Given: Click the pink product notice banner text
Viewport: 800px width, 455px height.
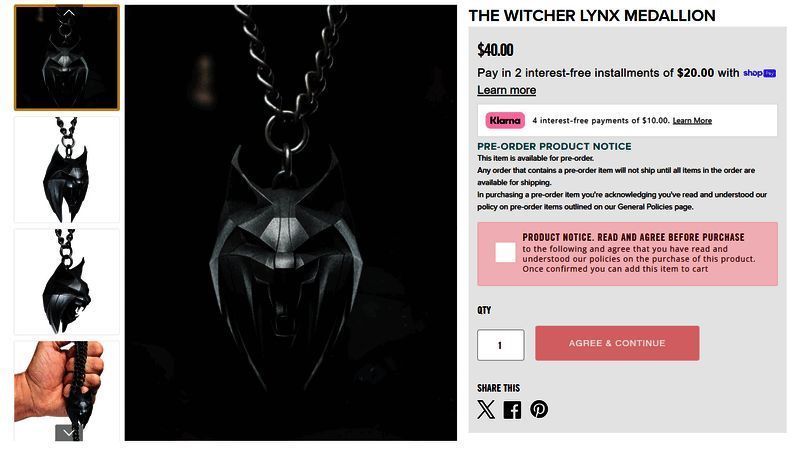Looking at the screenshot, I should click(638, 254).
